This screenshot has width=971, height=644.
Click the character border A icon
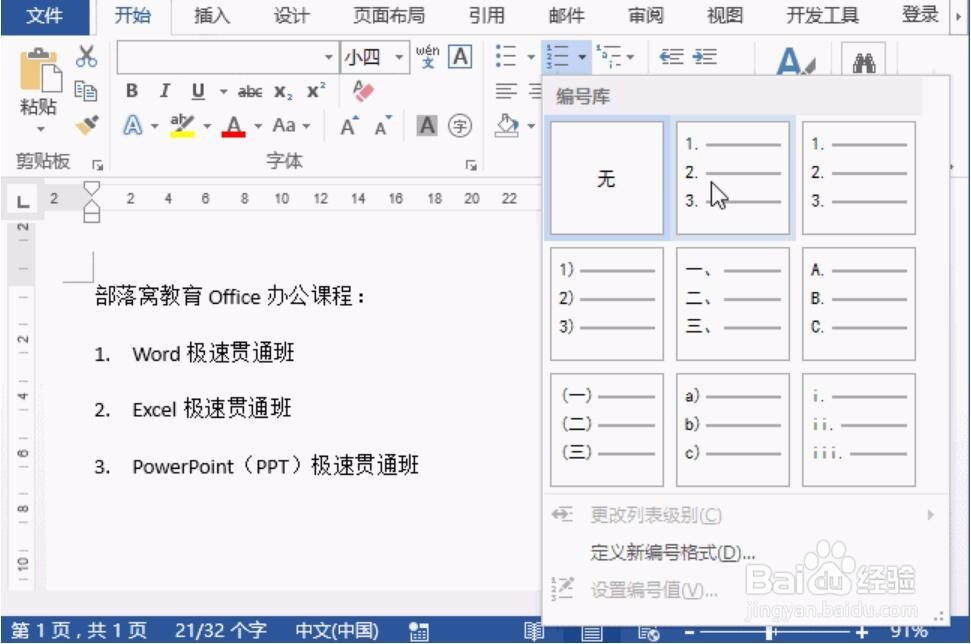pos(460,56)
